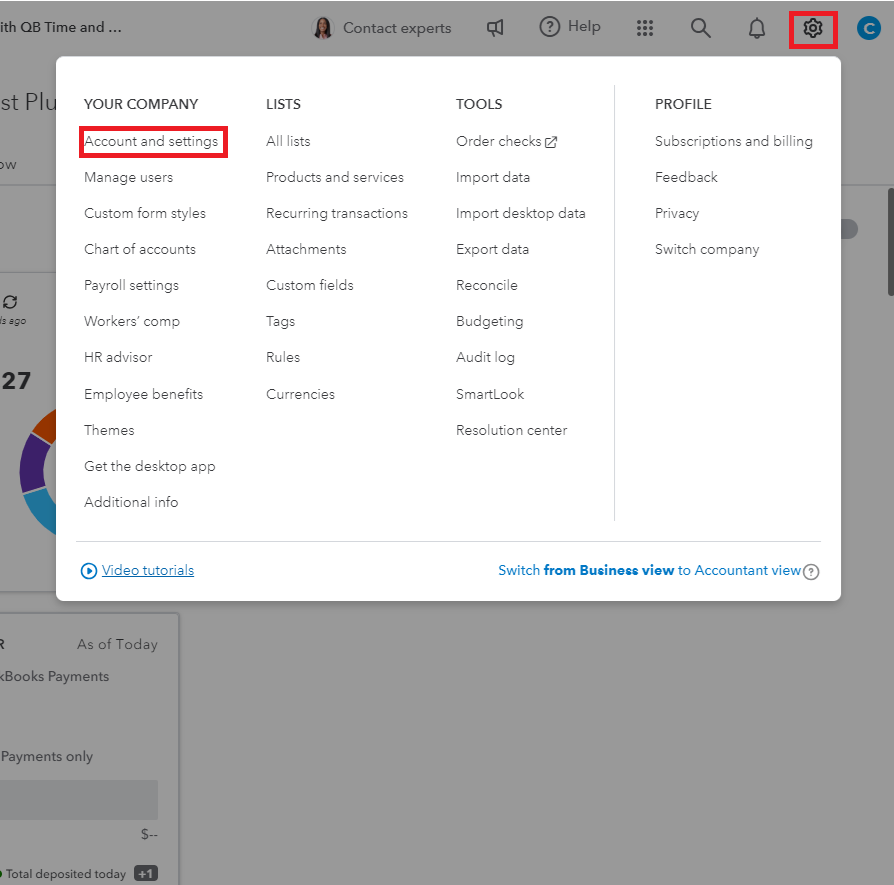Screen dimensions: 894x885
Task: Open the profile avatar labeled C
Action: [x=869, y=28]
